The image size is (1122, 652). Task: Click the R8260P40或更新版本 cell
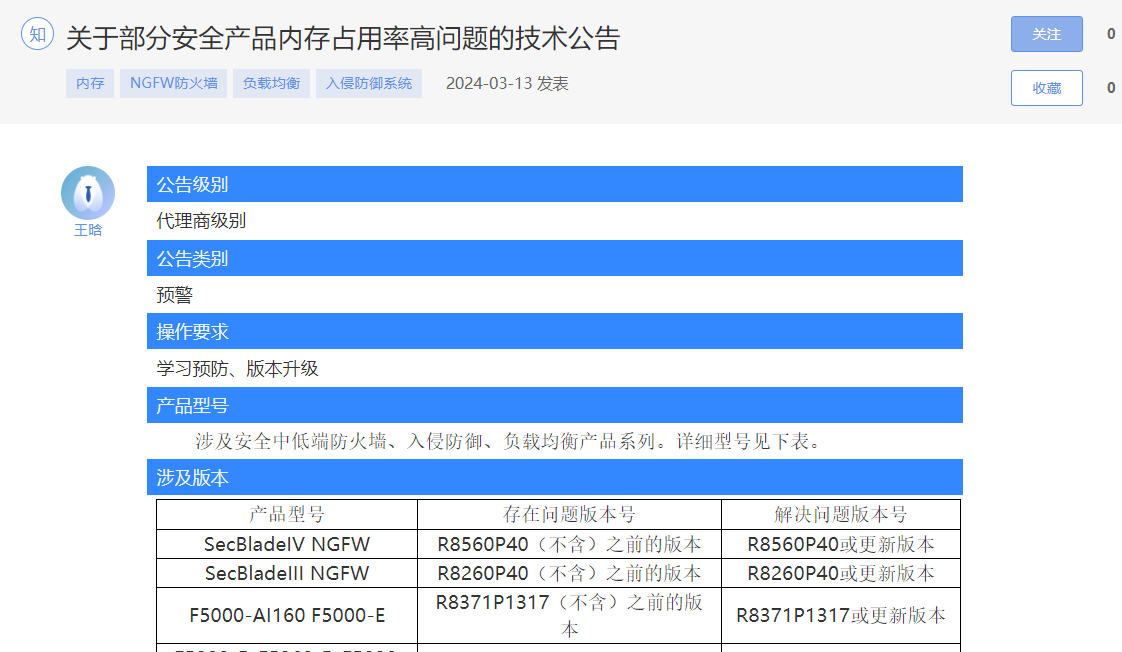841,573
